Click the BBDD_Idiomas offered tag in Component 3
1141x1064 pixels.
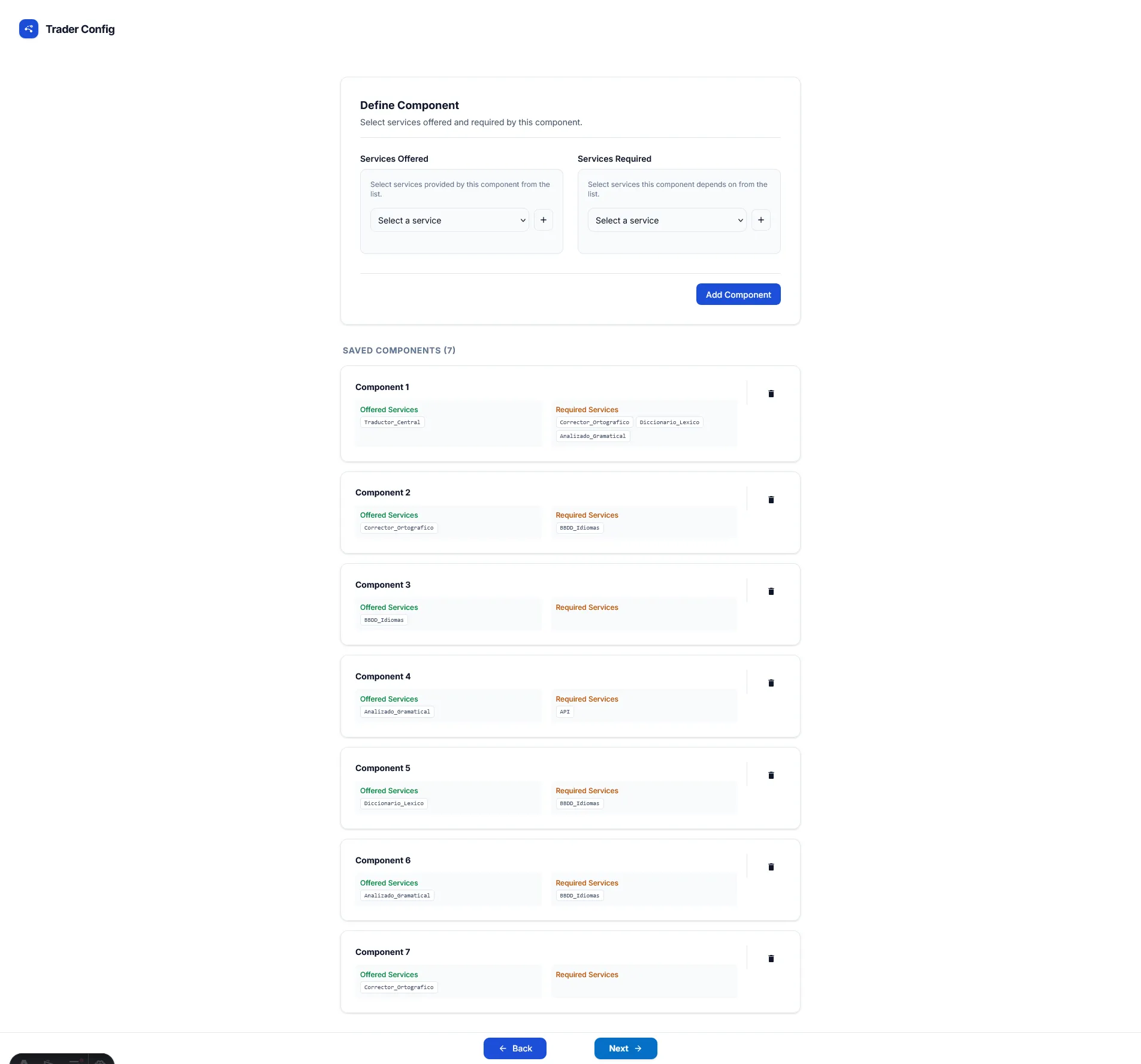tap(384, 620)
